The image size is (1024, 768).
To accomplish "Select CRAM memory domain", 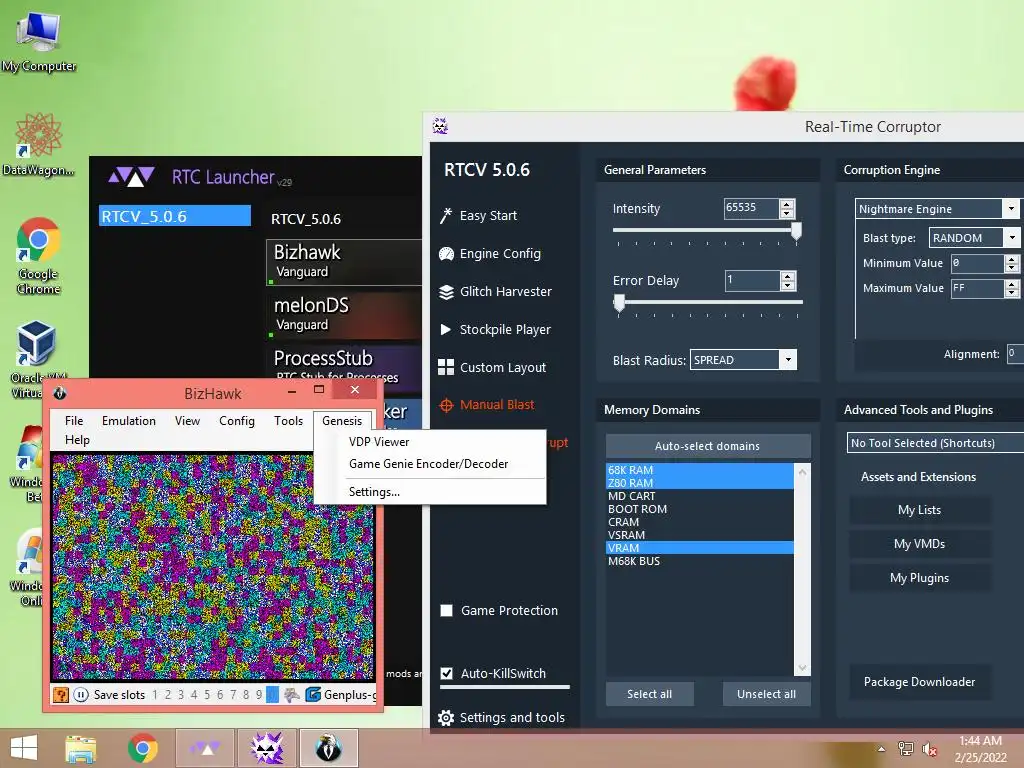I will (x=700, y=522).
